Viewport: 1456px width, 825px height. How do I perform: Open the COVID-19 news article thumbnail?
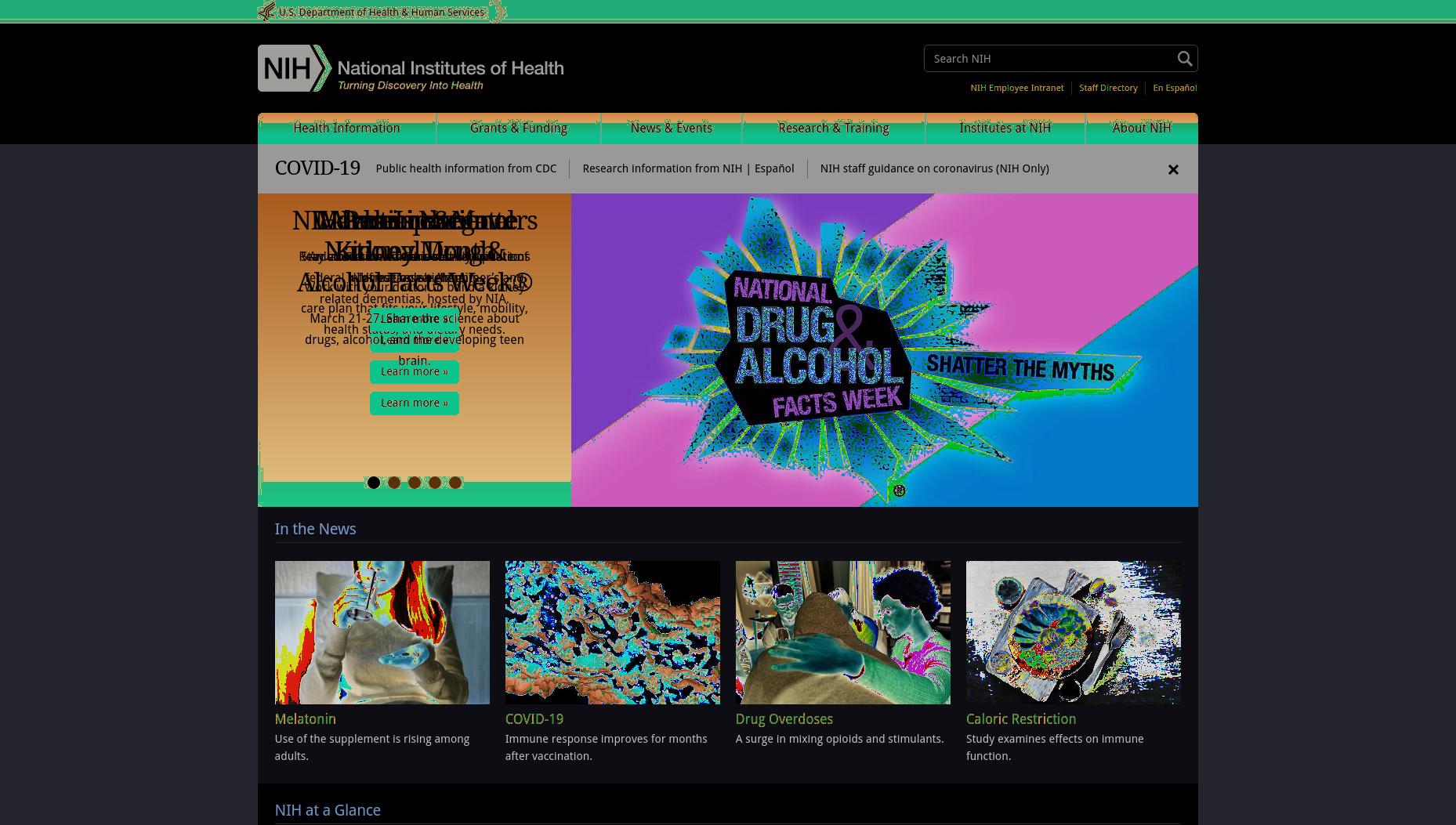pos(613,632)
